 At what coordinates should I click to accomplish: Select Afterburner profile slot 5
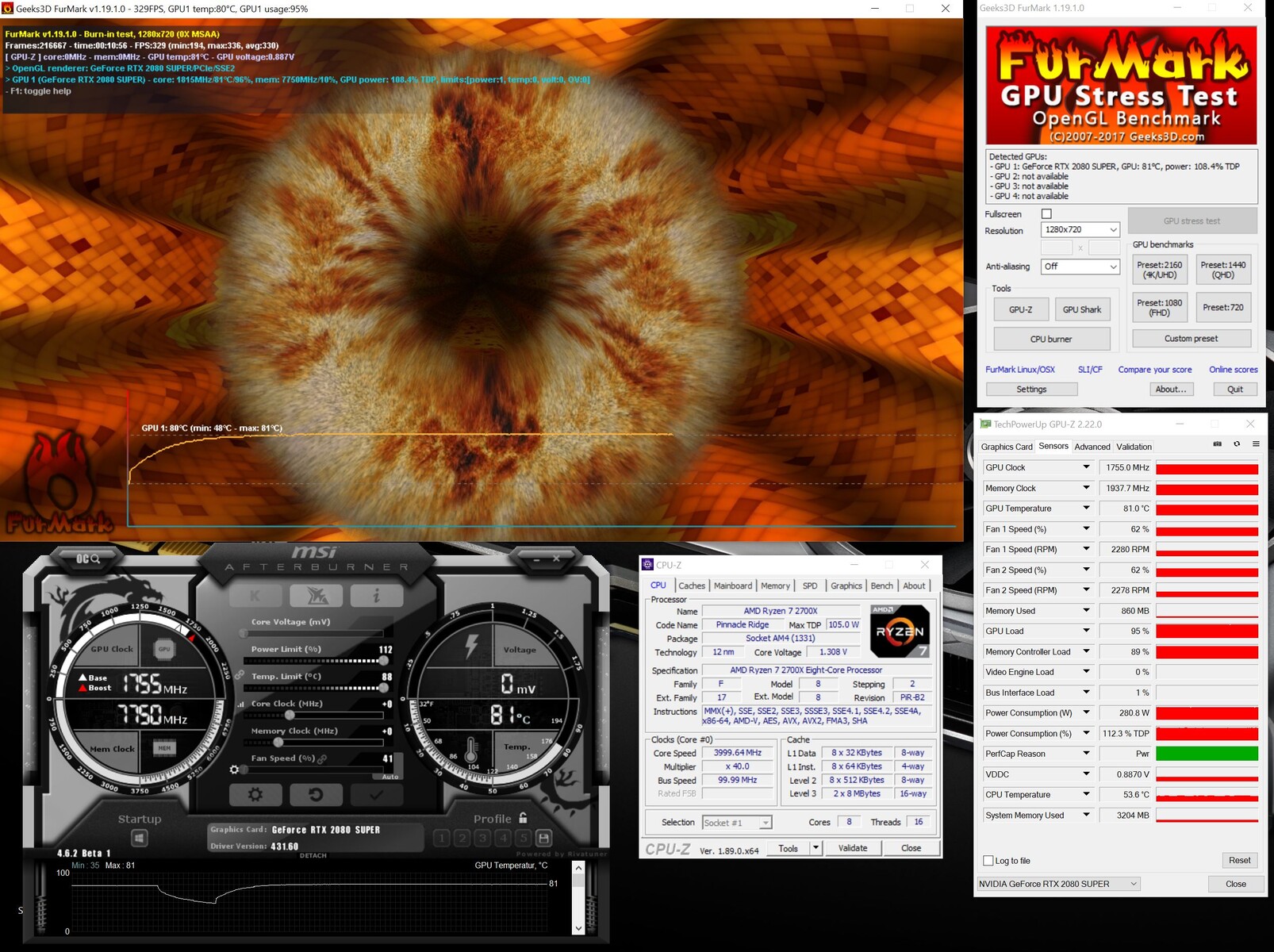pyautogui.click(x=523, y=838)
